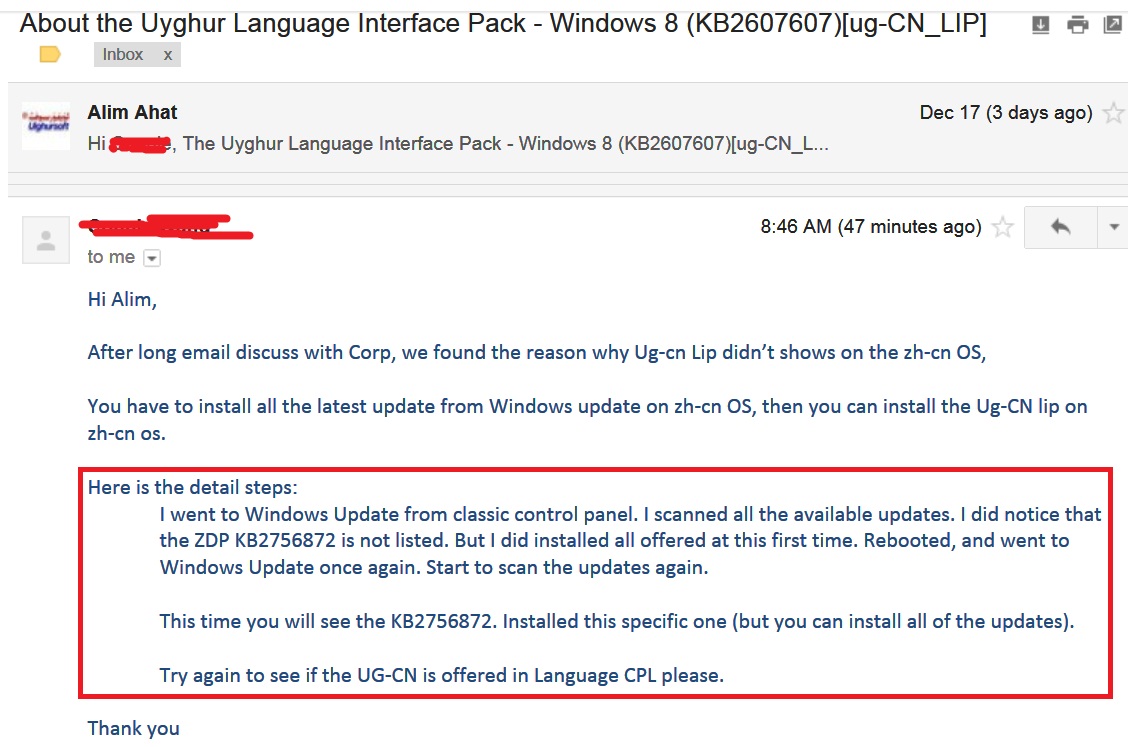Click the default sender avatar icon
Viewport: 1128px width, 747px height.
[x=46, y=240]
